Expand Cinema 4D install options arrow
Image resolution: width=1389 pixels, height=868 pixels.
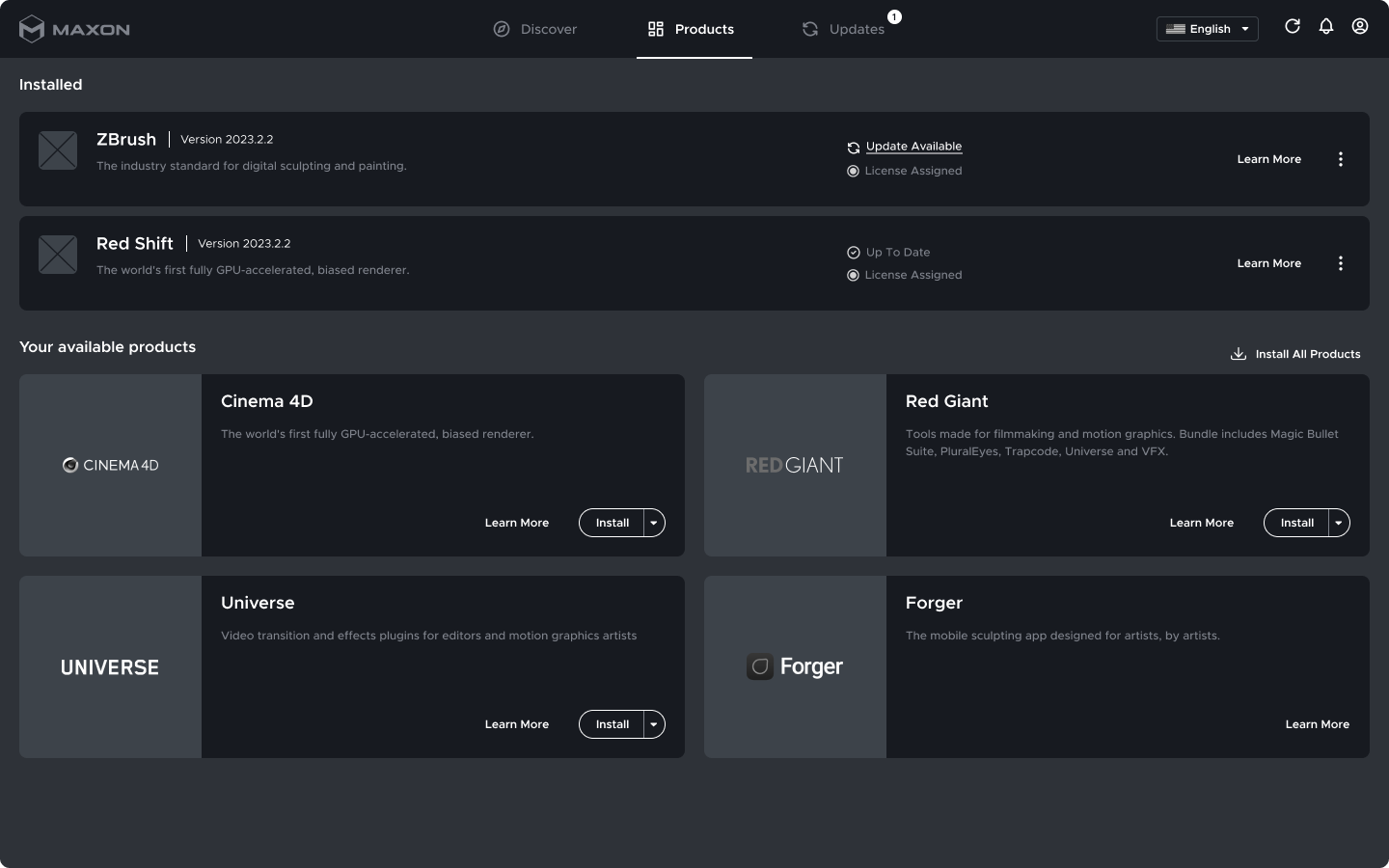click(654, 523)
